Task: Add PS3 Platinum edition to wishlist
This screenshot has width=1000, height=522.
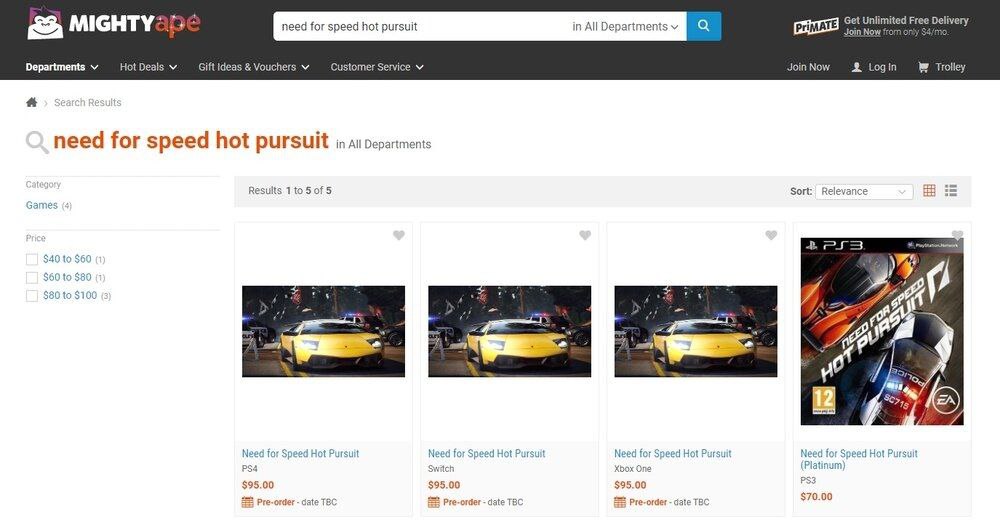Action: point(957,235)
